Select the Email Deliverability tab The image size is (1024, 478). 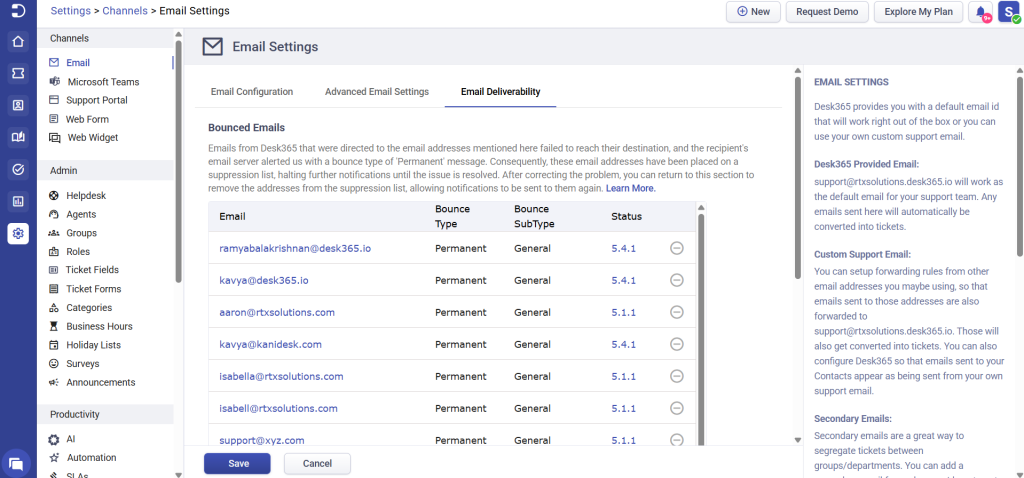tap(500, 91)
